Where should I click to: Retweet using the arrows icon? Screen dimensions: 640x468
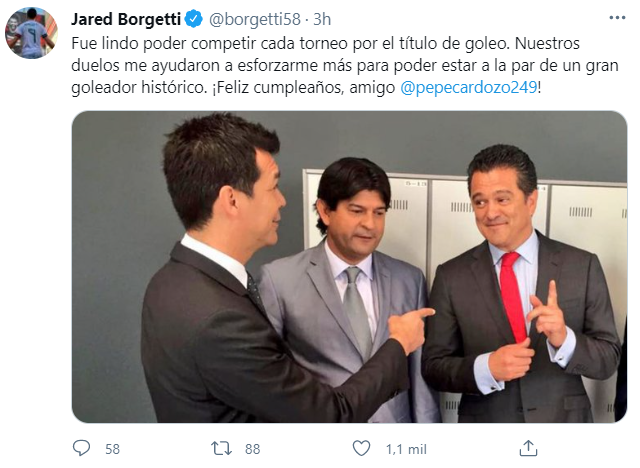[x=222, y=448]
